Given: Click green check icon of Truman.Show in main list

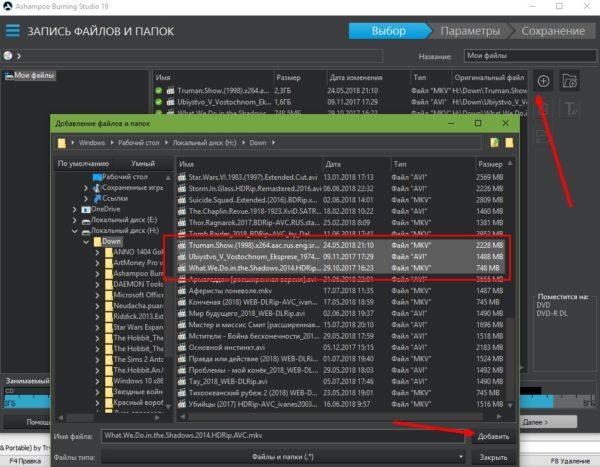Looking at the screenshot, I should 159,91.
